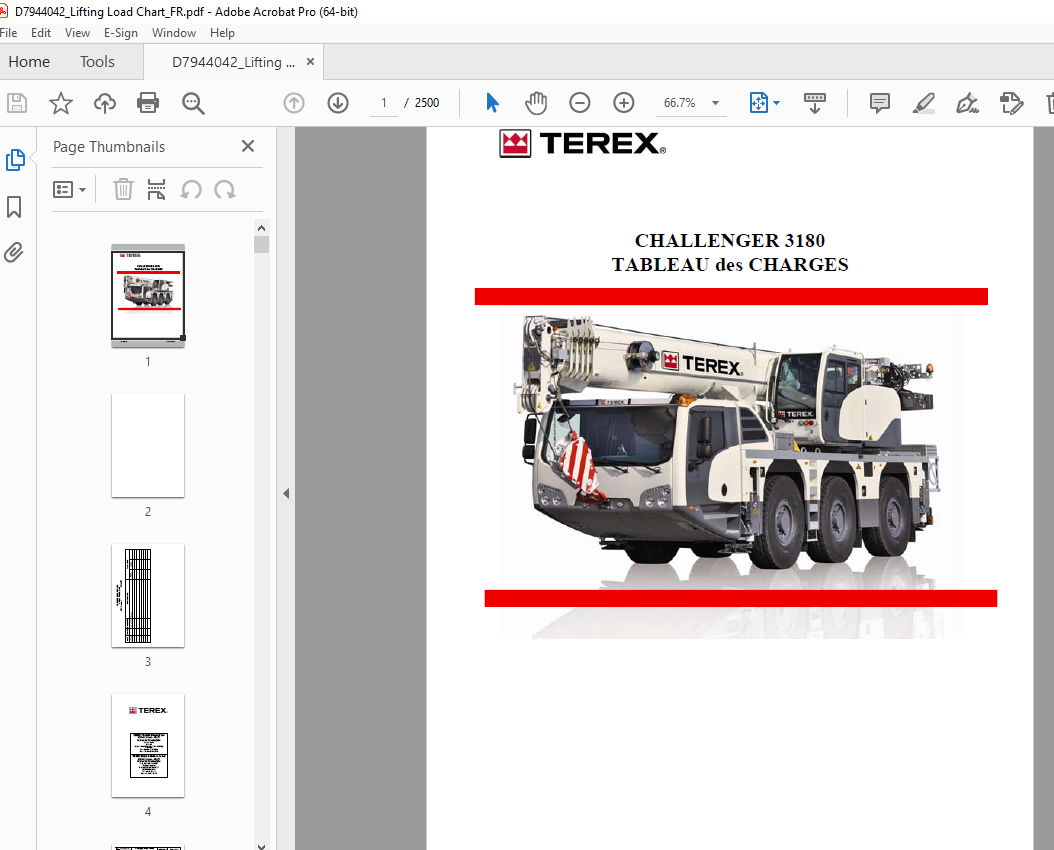Select page 4 thumbnail
Viewport: 1054px width, 850px height.
point(148,745)
